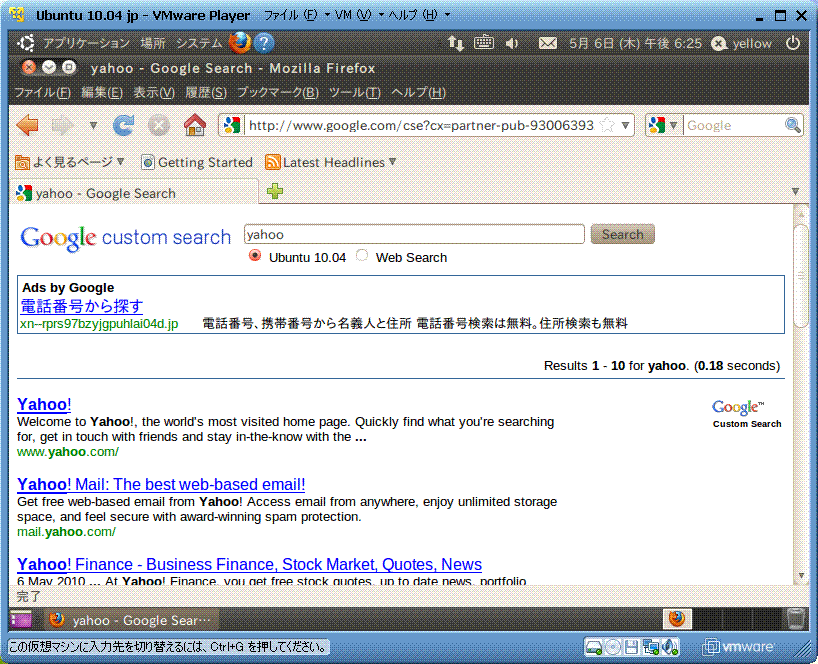Screen dimensions: 818x664
Task: Open the Ubuntu help icon in the top panel
Action: point(264,43)
